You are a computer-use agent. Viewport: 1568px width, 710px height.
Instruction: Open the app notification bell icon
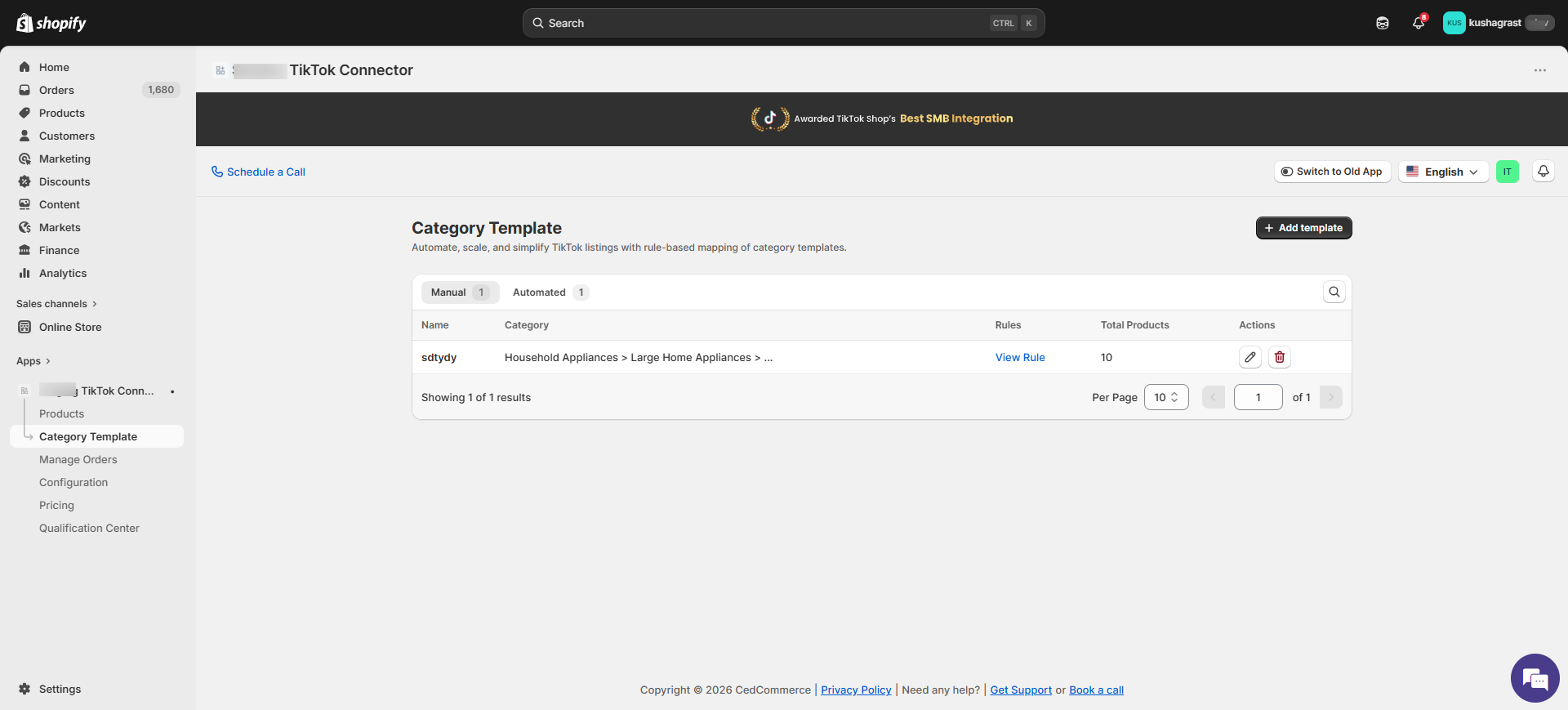[1543, 172]
